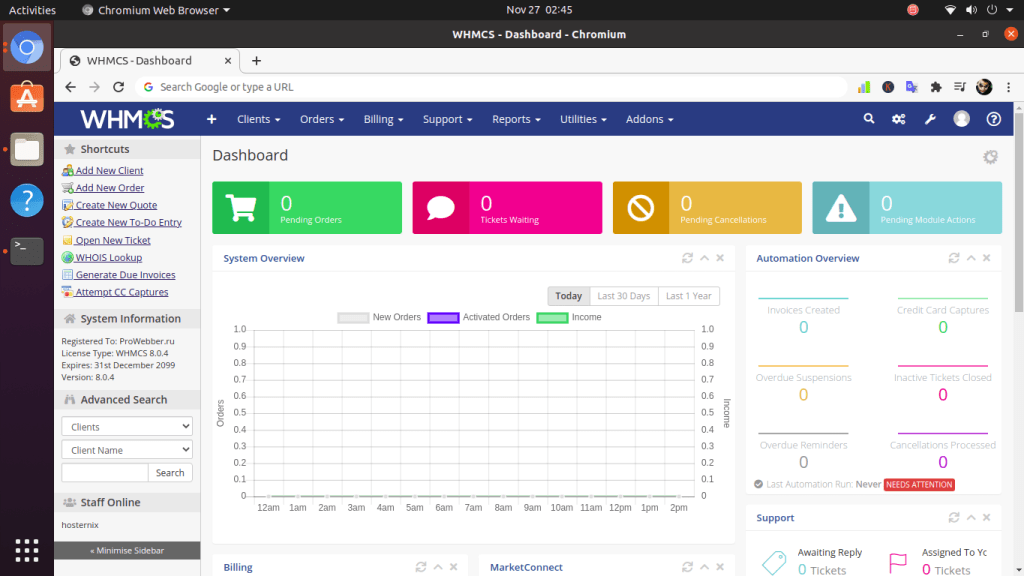
Task: Click Create New To-Do Entry shortcut
Action: pos(121,222)
